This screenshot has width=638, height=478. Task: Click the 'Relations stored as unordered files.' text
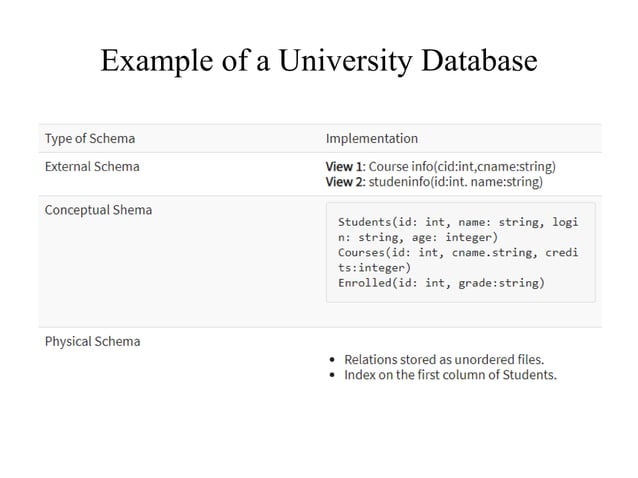(444, 359)
